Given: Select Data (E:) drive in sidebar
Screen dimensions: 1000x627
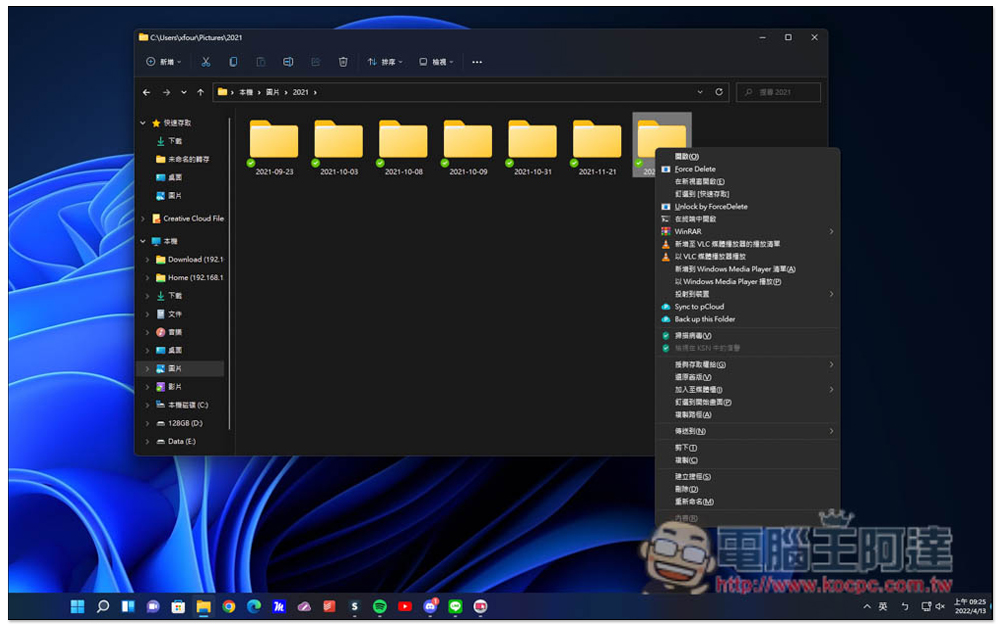Looking at the screenshot, I should pos(176,441).
